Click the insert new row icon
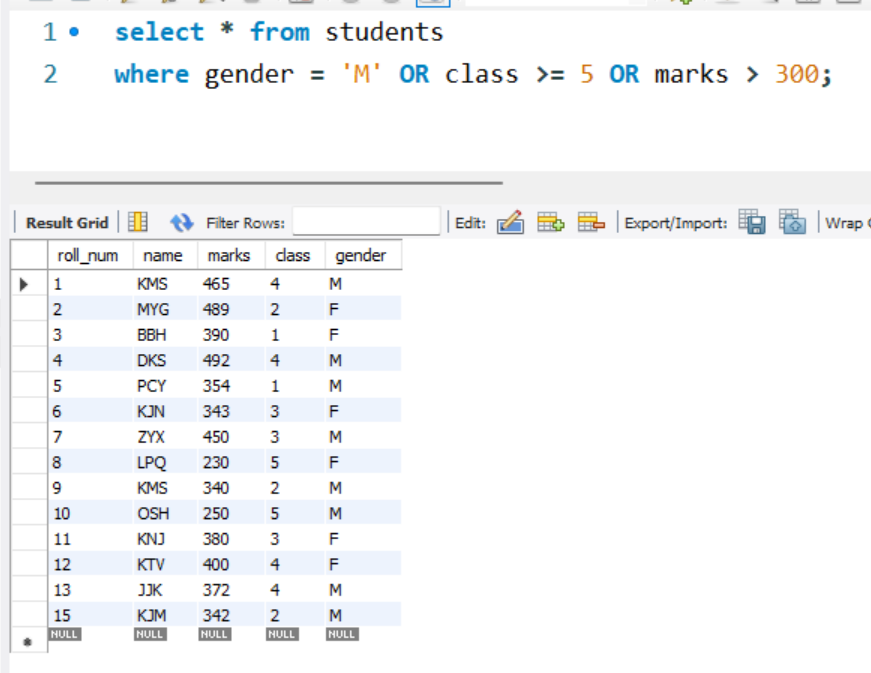This screenshot has height=673, width=871. coord(550,222)
